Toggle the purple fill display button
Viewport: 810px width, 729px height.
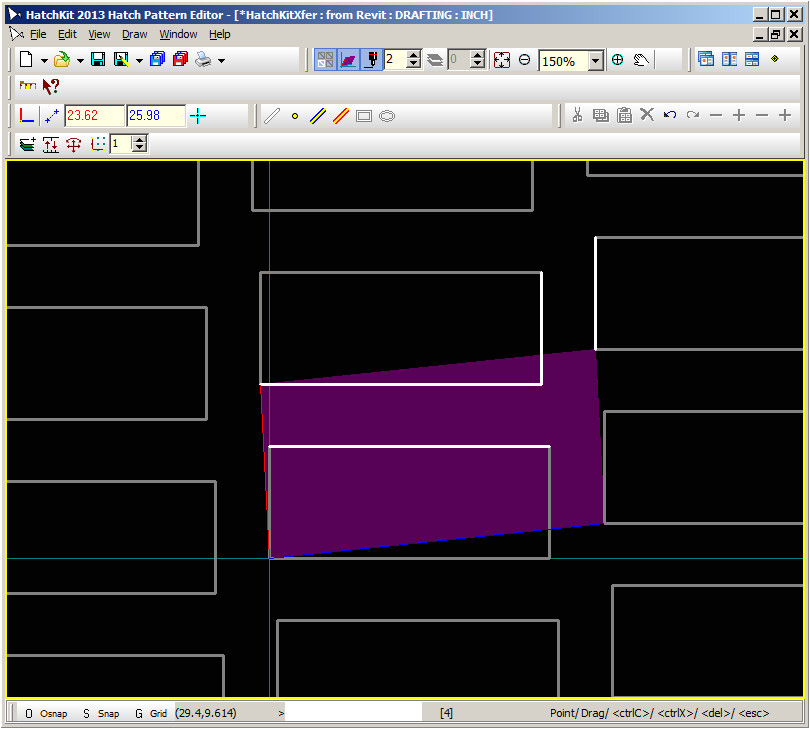pos(348,60)
